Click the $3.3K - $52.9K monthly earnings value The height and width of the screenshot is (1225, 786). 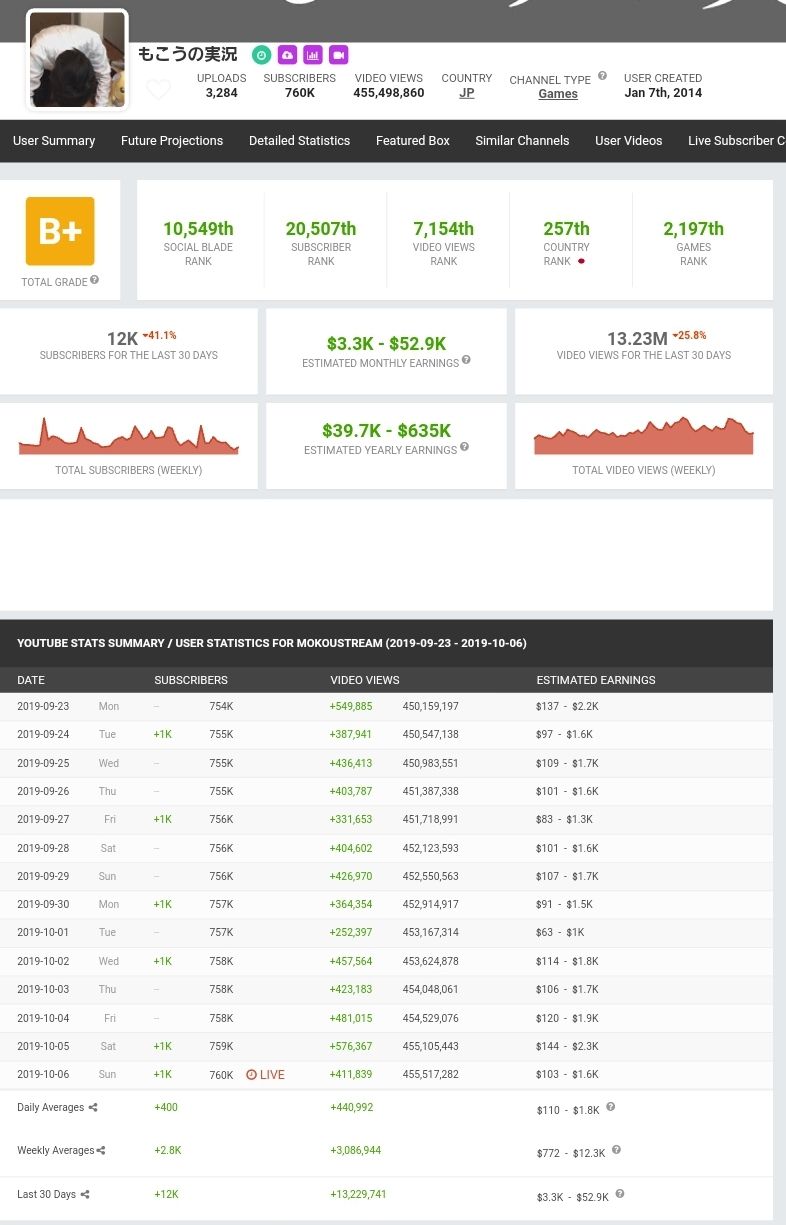tap(386, 344)
